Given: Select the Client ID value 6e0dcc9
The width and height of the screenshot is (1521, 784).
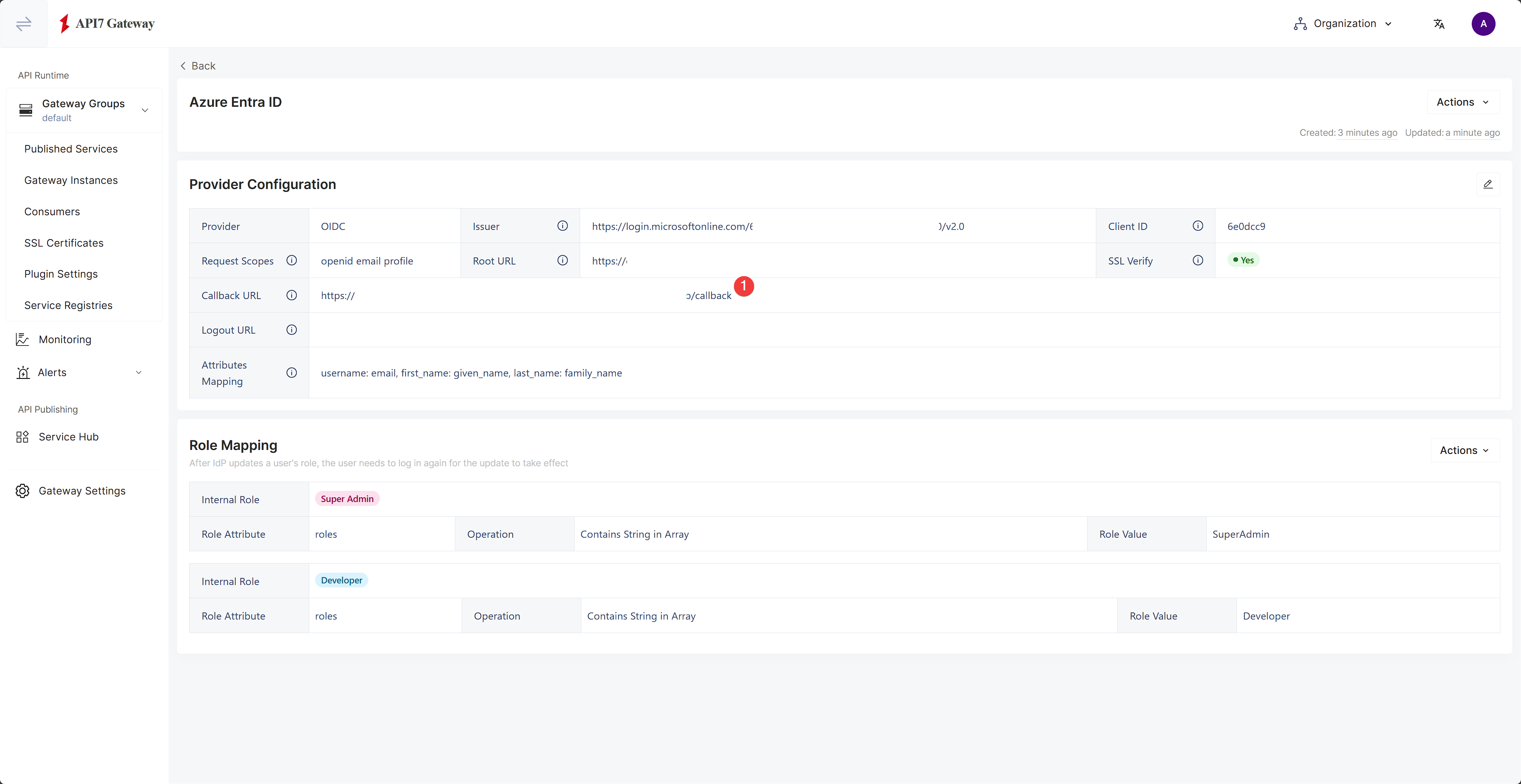Looking at the screenshot, I should point(1246,226).
